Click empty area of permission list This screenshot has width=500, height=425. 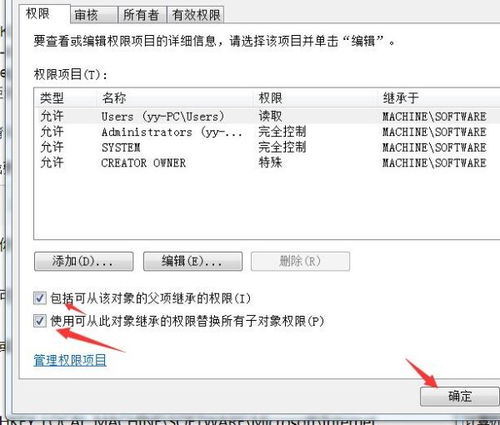(267, 205)
